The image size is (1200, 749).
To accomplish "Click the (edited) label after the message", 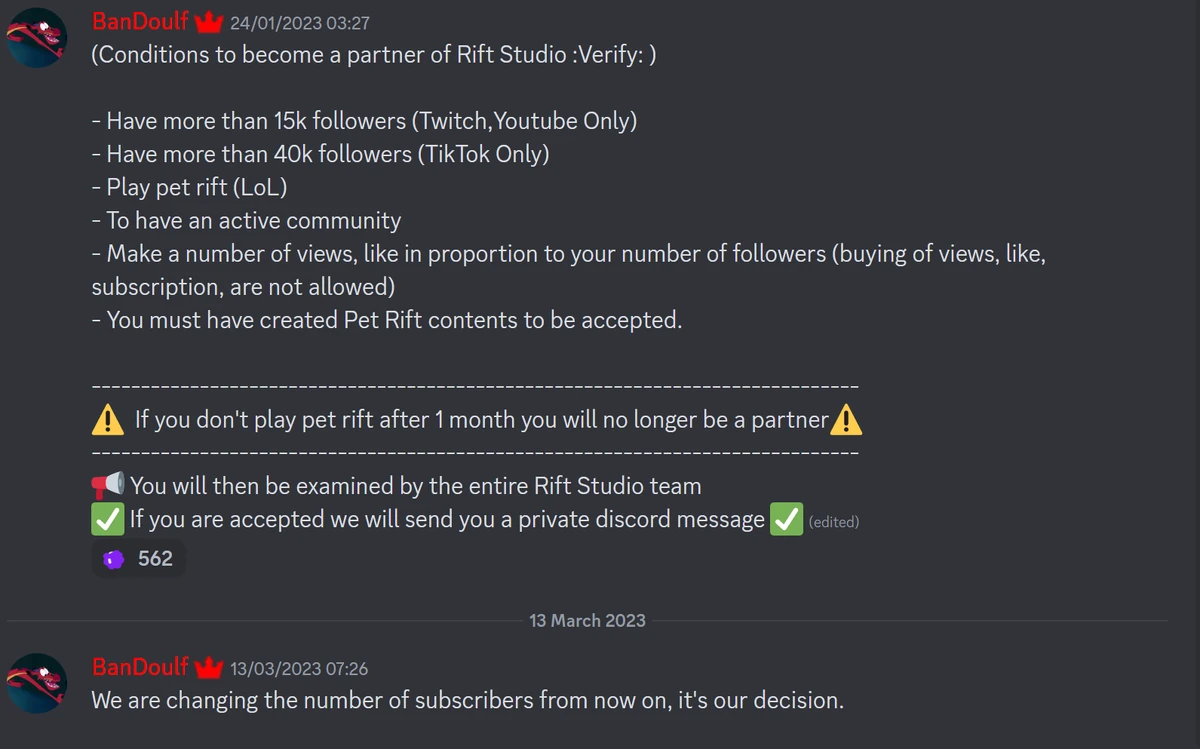I will pyautogui.click(x=834, y=521).
